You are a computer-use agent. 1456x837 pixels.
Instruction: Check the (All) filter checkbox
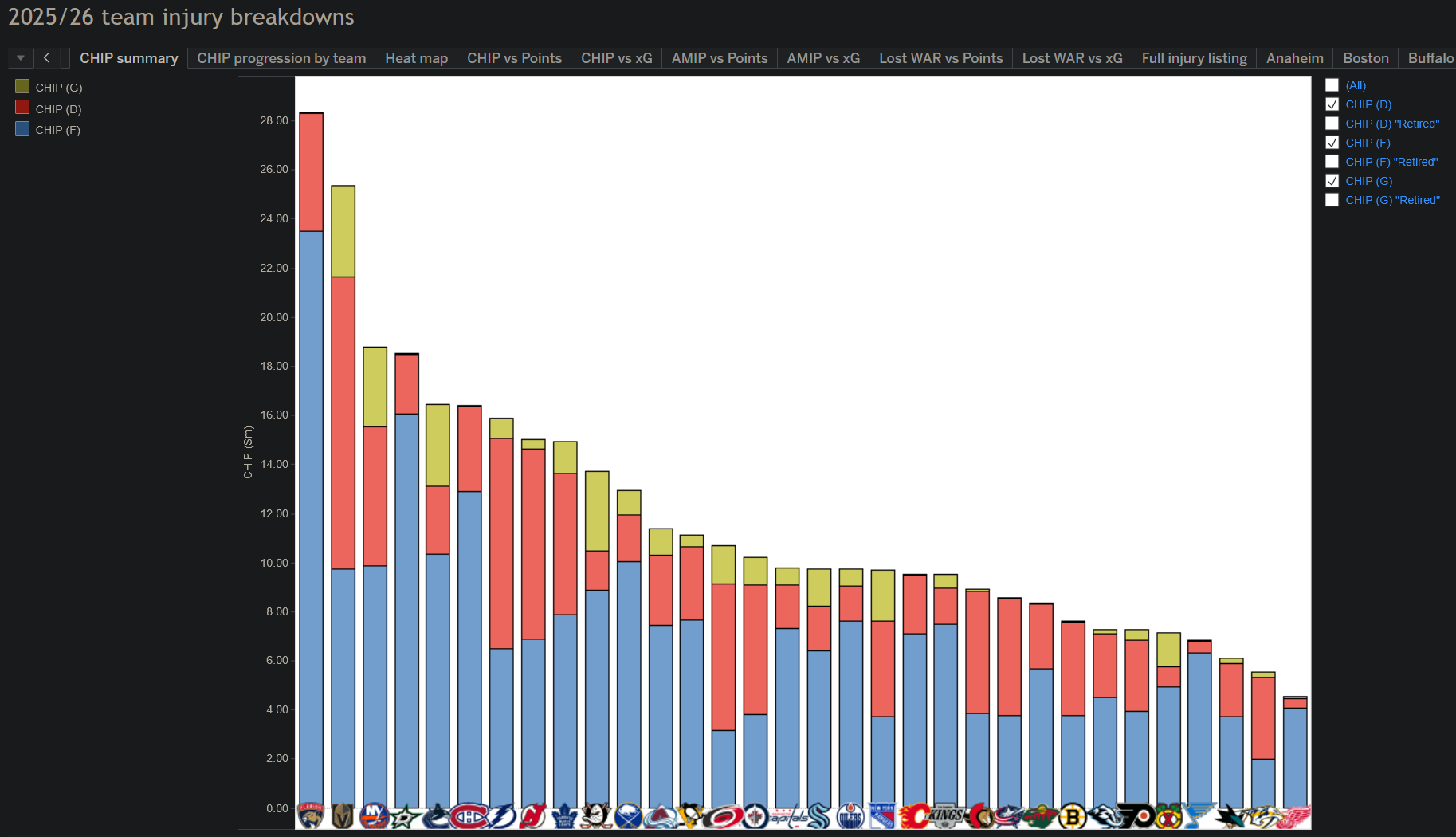point(1332,85)
